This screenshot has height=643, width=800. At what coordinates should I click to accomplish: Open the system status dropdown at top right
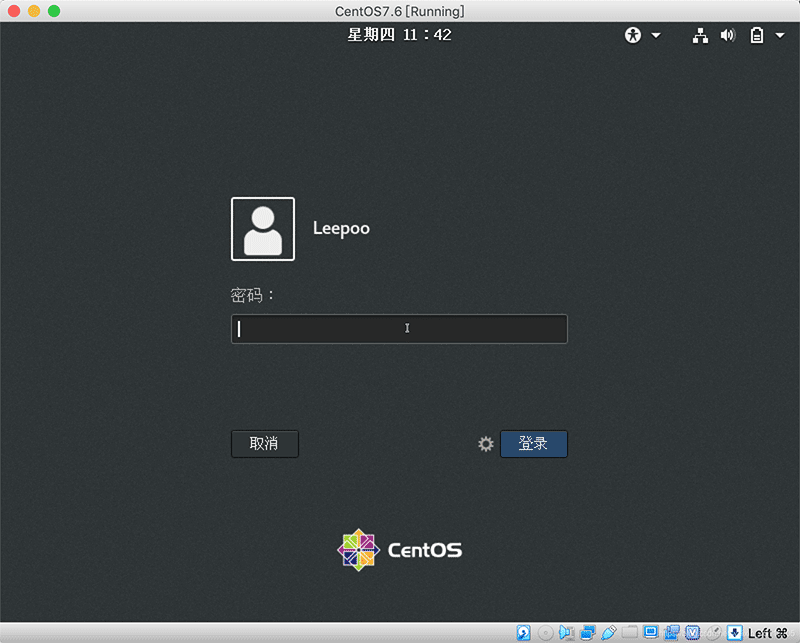(x=781, y=35)
